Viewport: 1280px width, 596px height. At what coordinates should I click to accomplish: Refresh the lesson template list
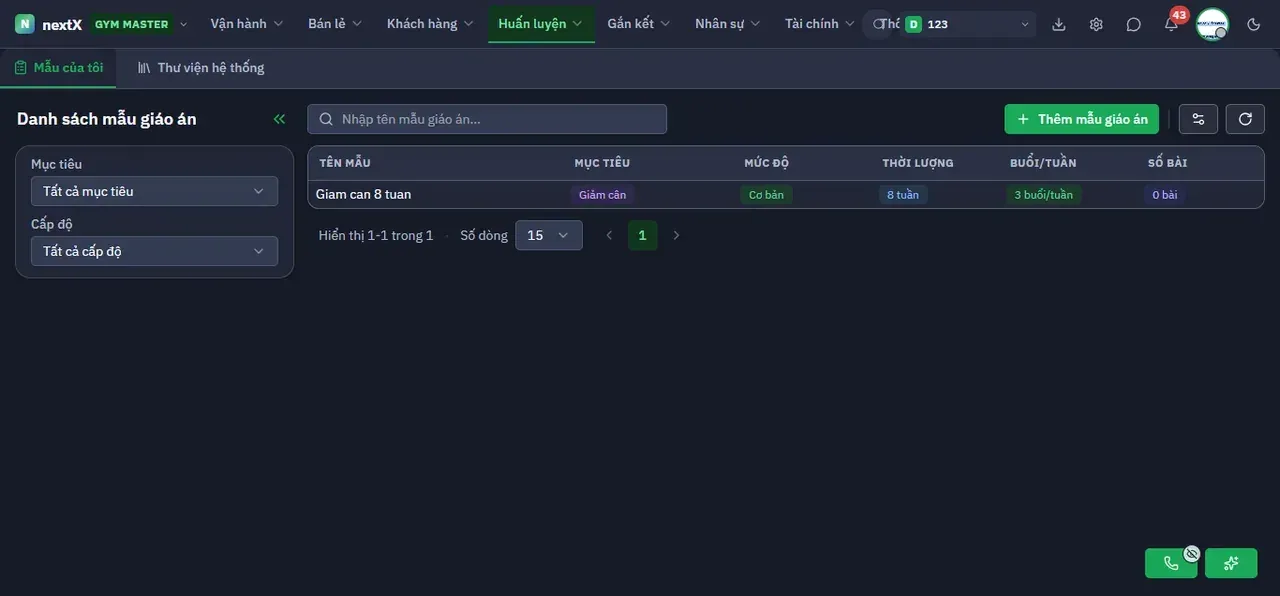[x=1245, y=119]
